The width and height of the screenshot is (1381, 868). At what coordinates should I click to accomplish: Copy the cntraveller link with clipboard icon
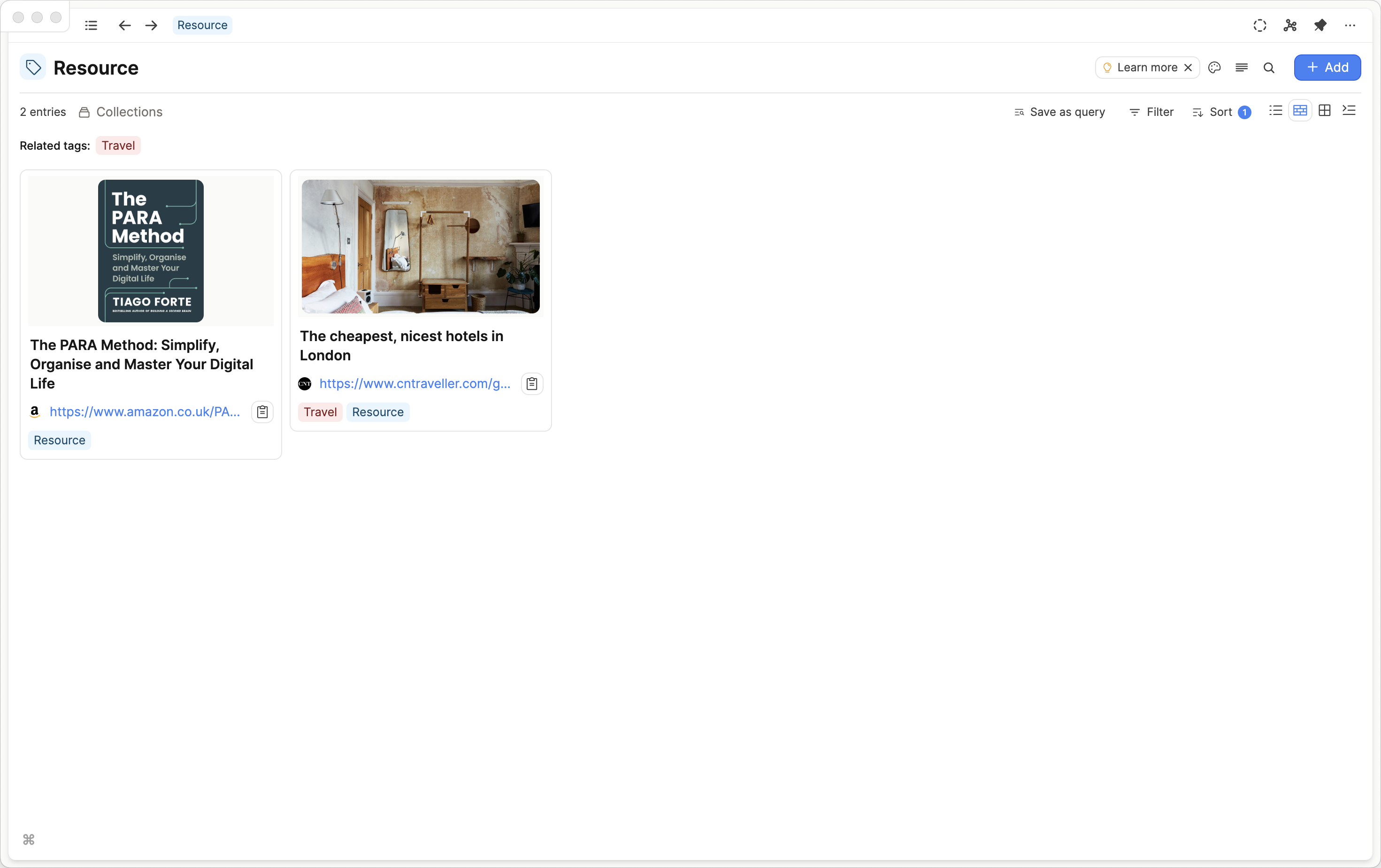click(x=532, y=383)
